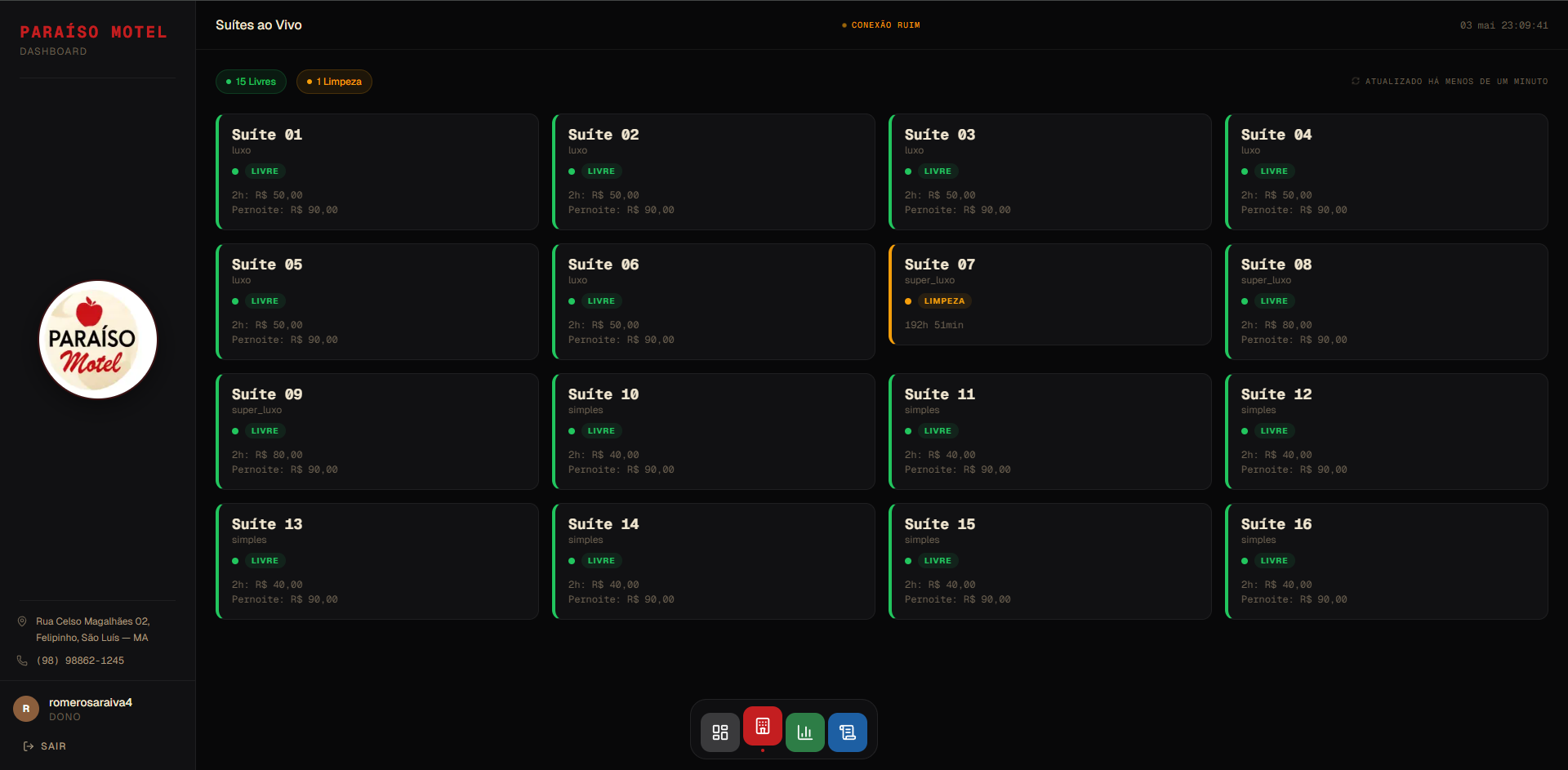Viewport: 1568px width, 770px height.
Task: Click the ATUALIZADO HÁ MENOS DE UM MINUTO text
Action: 1456,82
